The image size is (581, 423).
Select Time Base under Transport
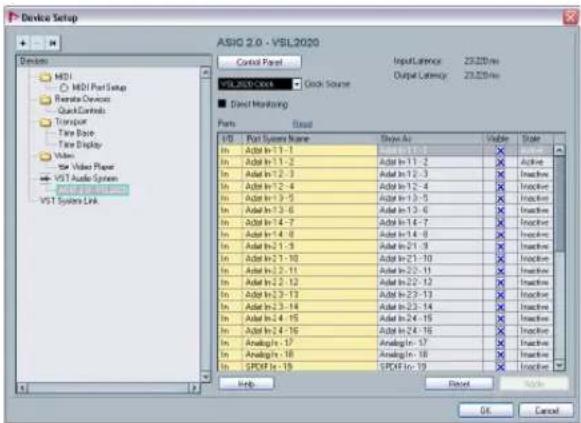point(76,133)
